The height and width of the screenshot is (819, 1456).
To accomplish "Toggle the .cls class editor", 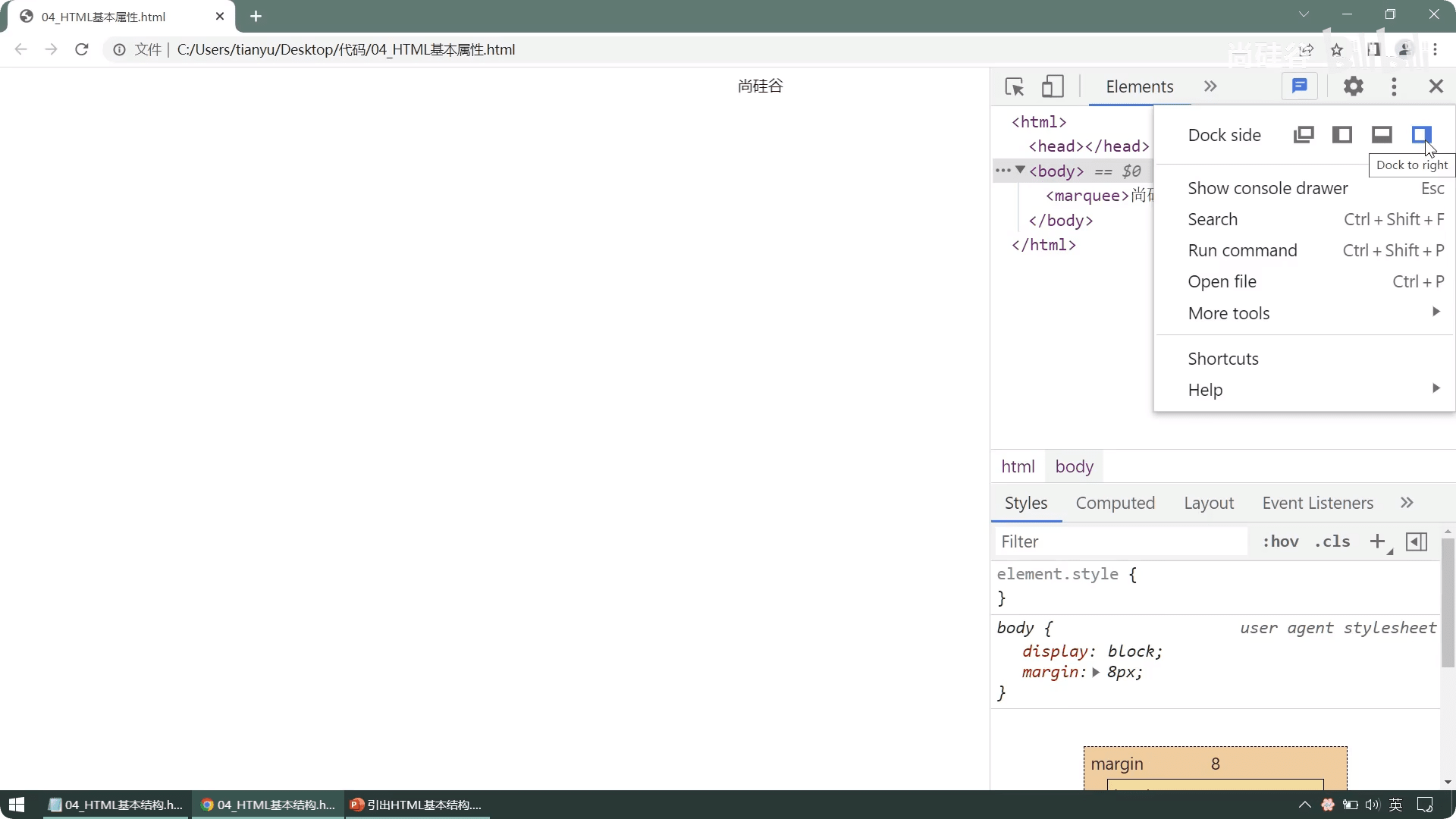I will point(1332,541).
